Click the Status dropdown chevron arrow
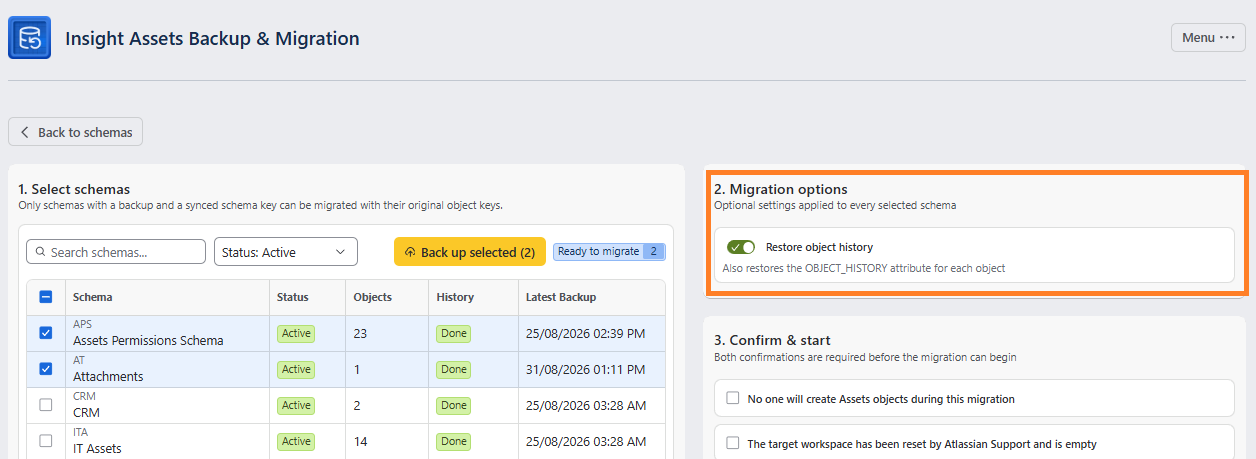The height and width of the screenshot is (459, 1256). [x=340, y=252]
